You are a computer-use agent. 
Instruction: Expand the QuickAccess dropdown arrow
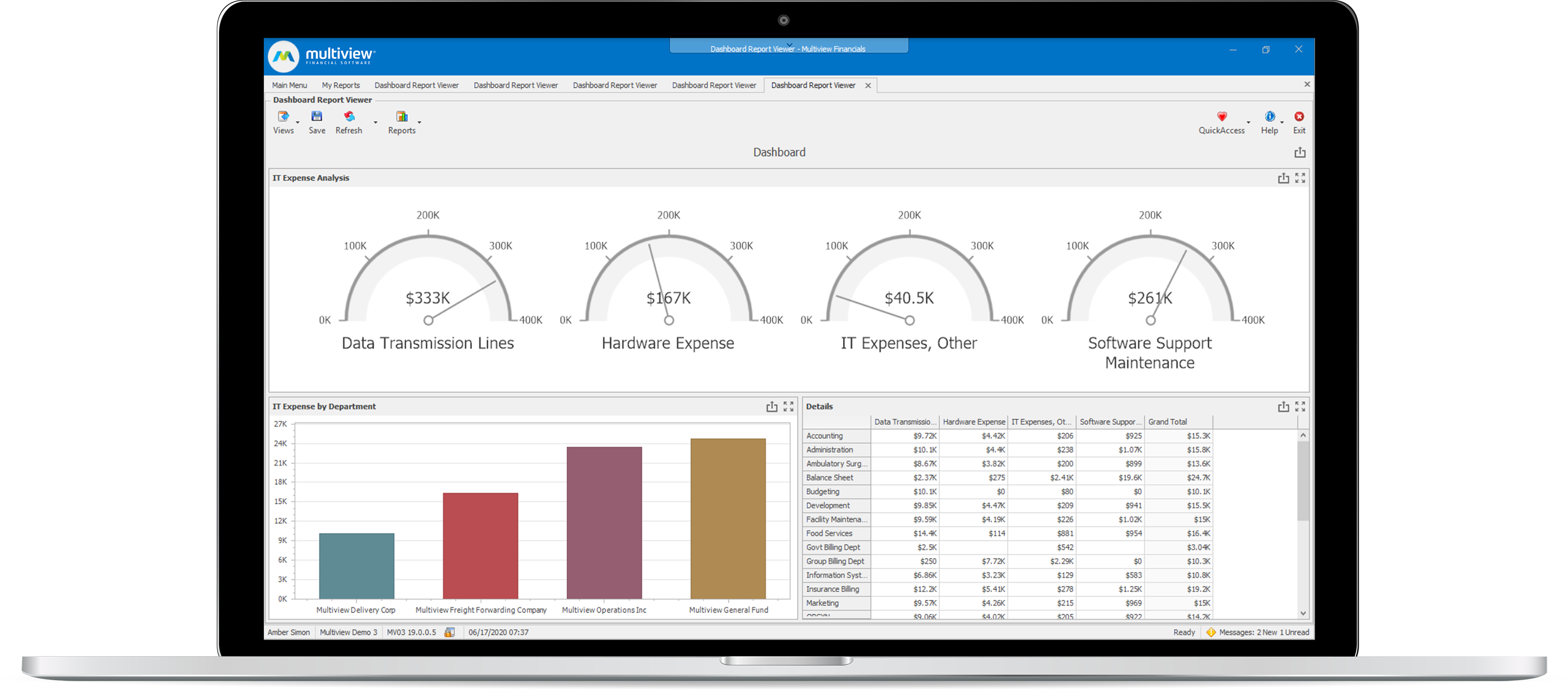(x=1248, y=122)
